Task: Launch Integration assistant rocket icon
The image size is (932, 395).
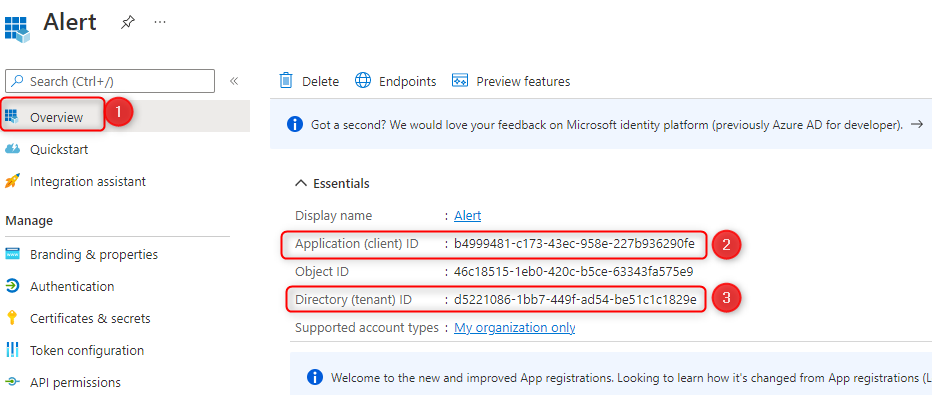Action: coord(12,181)
